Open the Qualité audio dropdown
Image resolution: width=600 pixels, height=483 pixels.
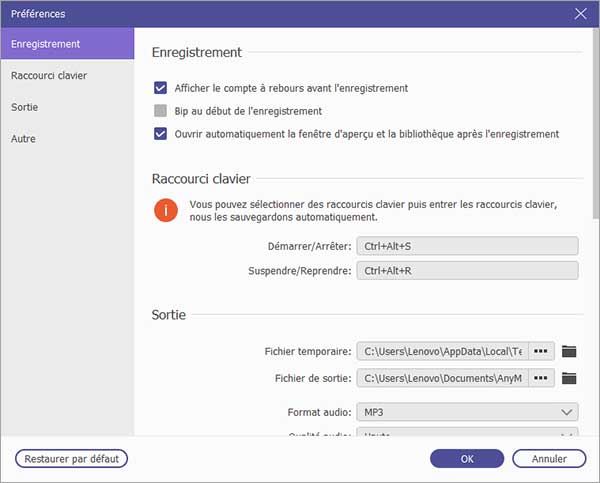click(468, 433)
